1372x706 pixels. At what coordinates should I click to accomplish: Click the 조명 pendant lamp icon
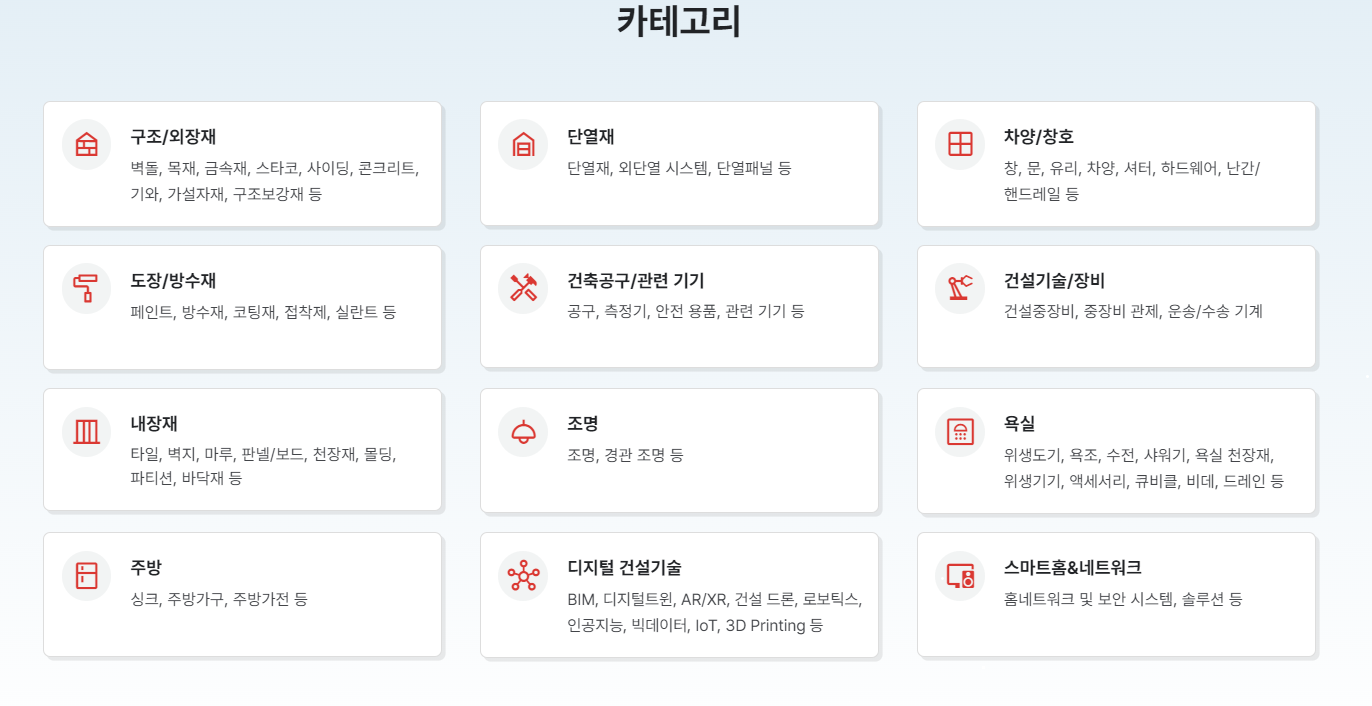(x=523, y=432)
